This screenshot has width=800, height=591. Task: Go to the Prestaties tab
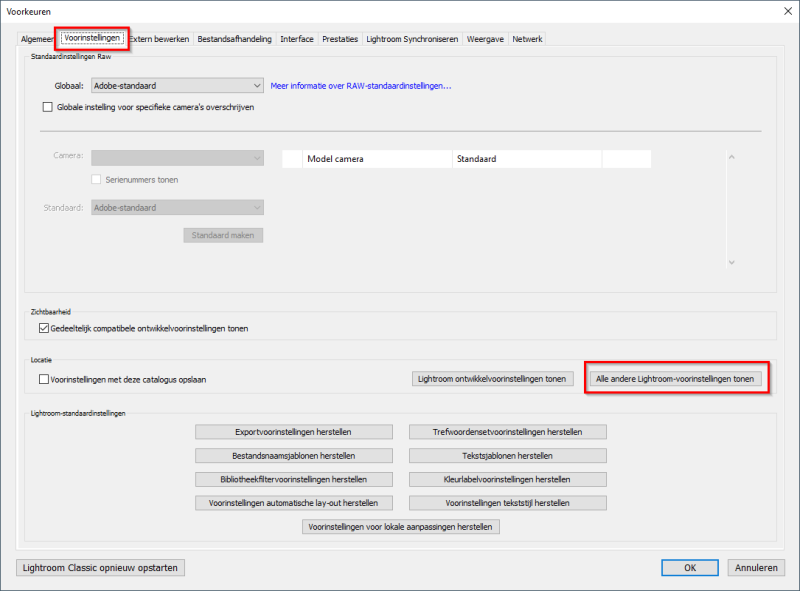coord(340,39)
